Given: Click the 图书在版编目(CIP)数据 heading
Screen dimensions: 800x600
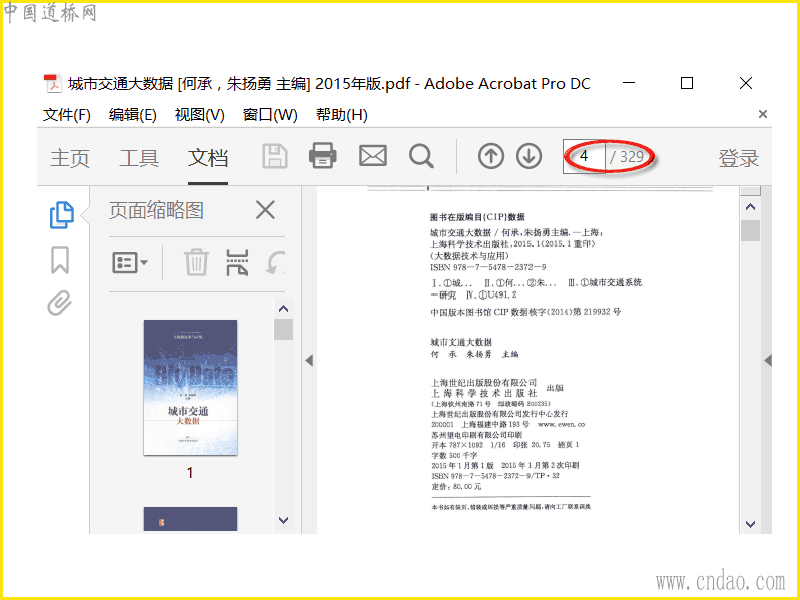Looking at the screenshot, I should point(478,217).
